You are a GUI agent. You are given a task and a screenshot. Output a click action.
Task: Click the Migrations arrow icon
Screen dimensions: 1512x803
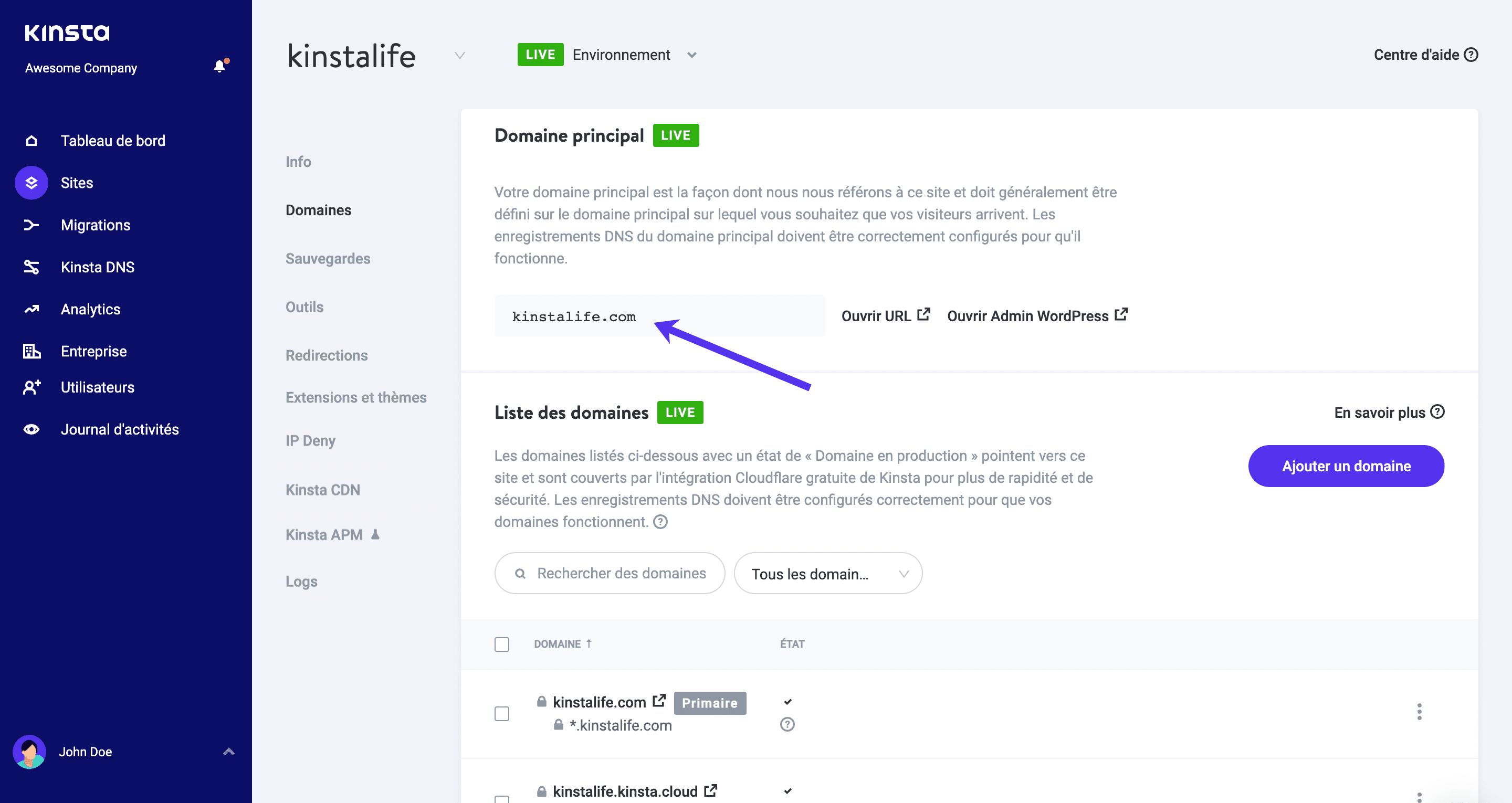(x=31, y=225)
